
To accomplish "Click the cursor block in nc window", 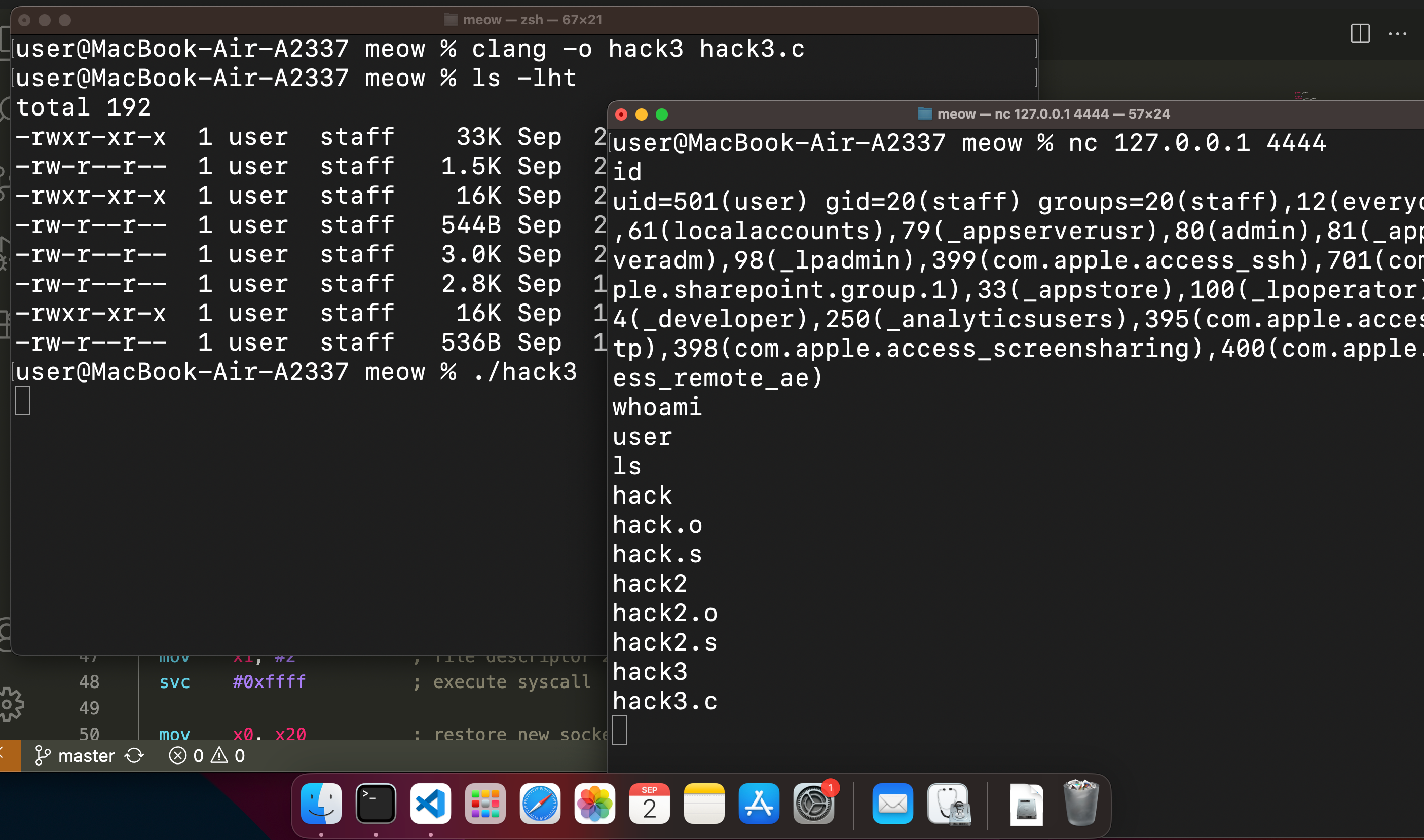I will (619, 730).
